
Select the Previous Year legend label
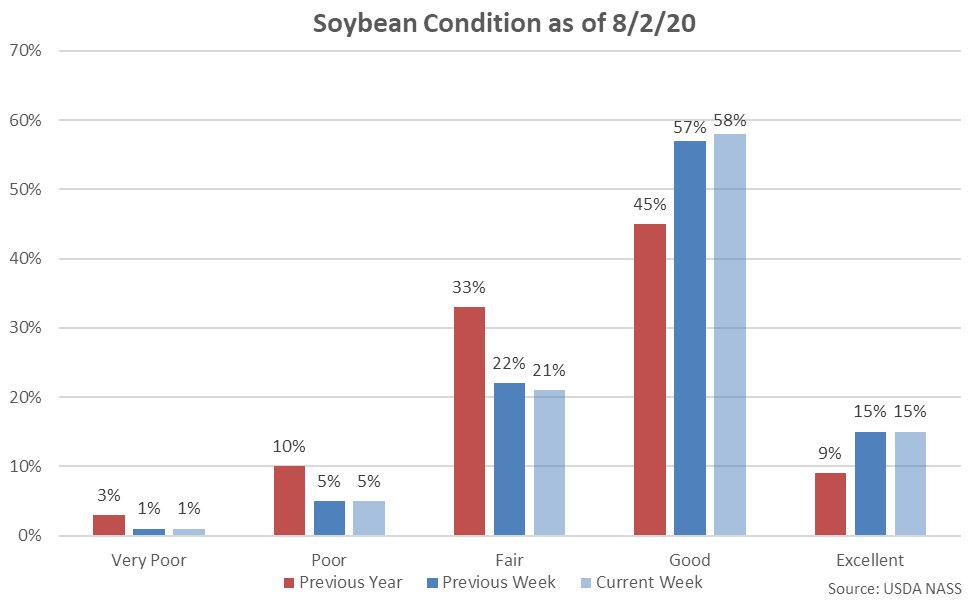[x=350, y=582]
